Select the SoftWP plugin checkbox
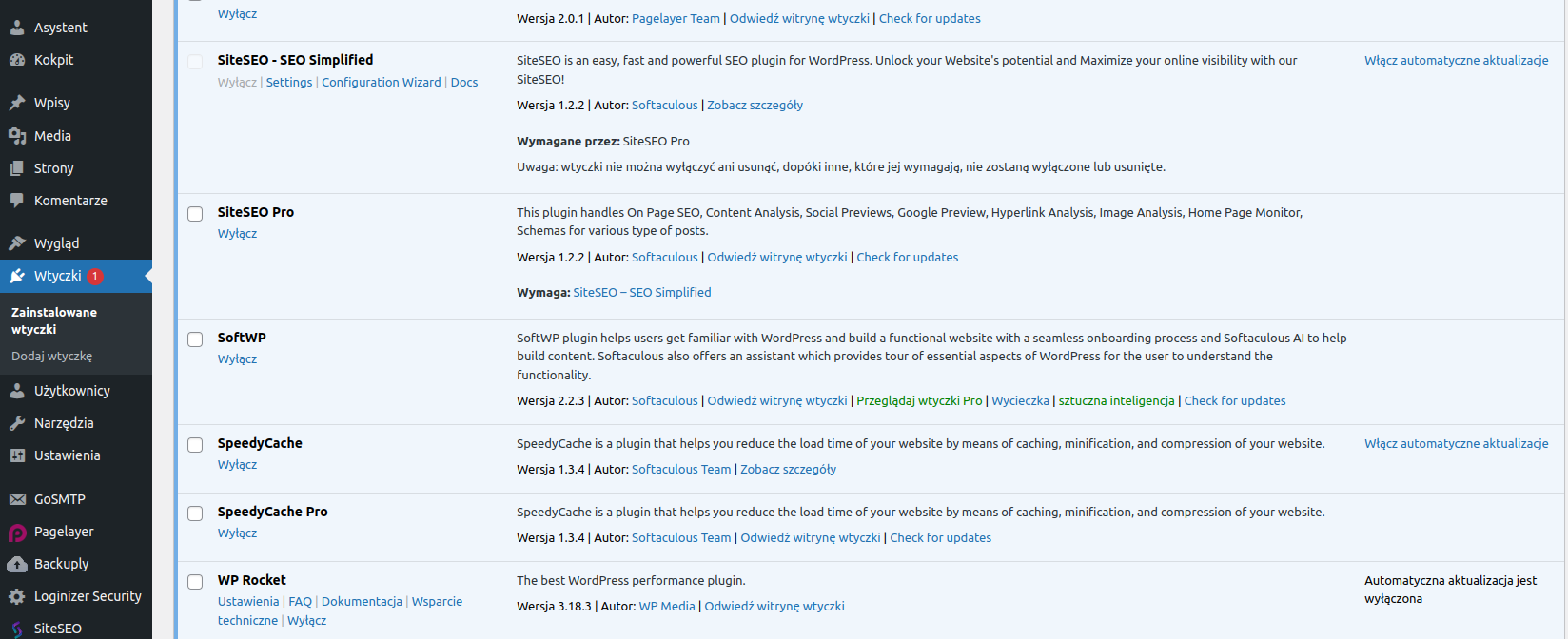The image size is (1568, 639). [x=195, y=339]
